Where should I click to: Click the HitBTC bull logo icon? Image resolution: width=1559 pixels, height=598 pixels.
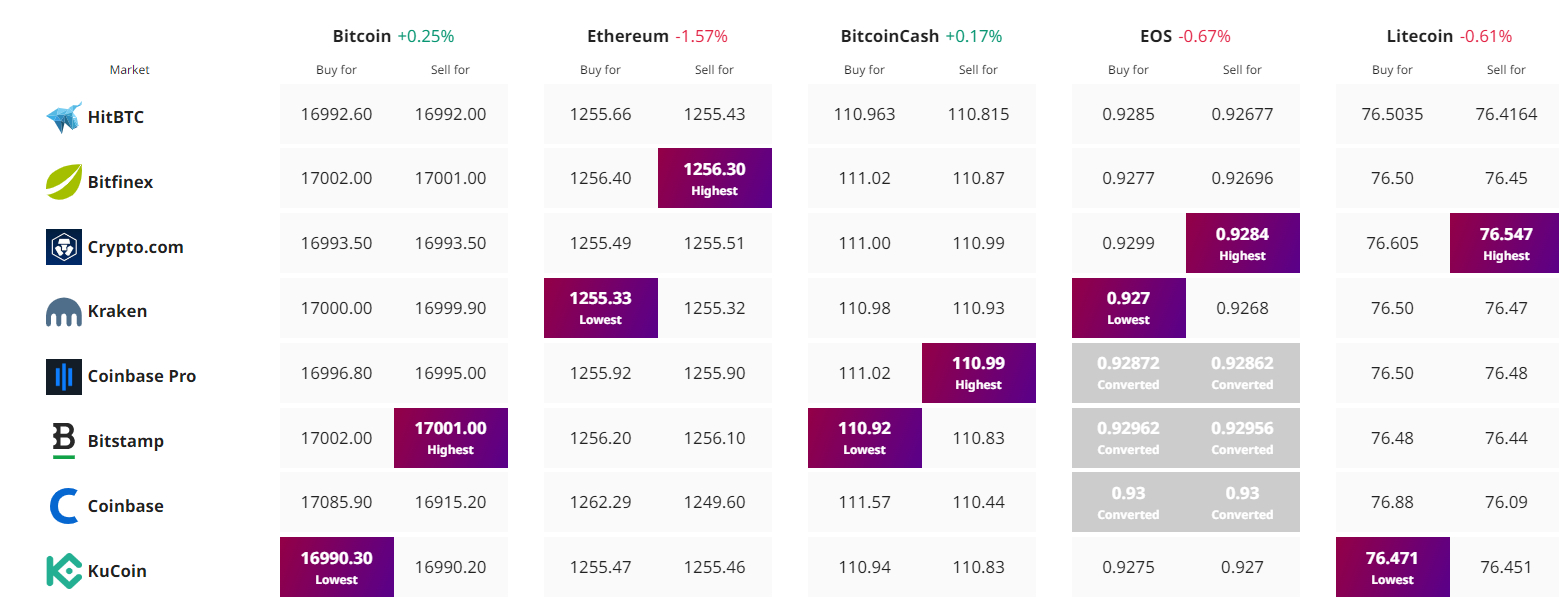pyautogui.click(x=64, y=117)
